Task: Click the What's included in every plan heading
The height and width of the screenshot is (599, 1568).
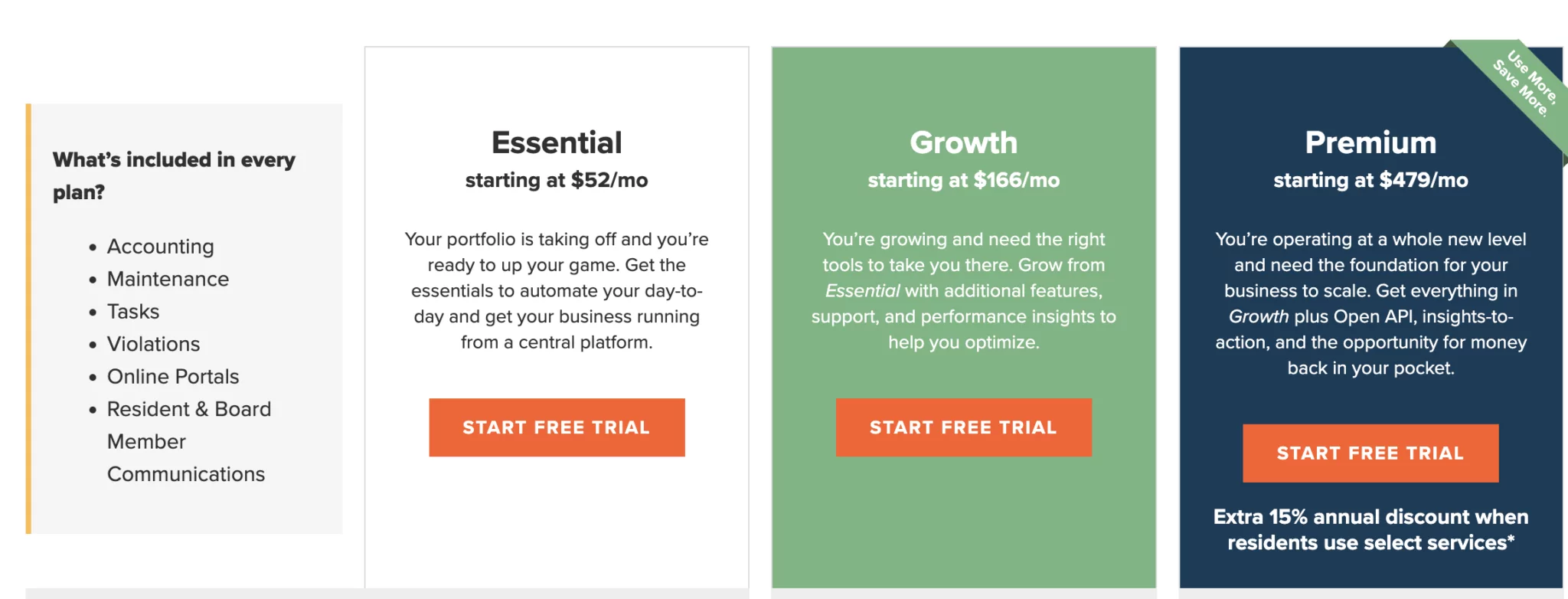Action: click(x=174, y=175)
